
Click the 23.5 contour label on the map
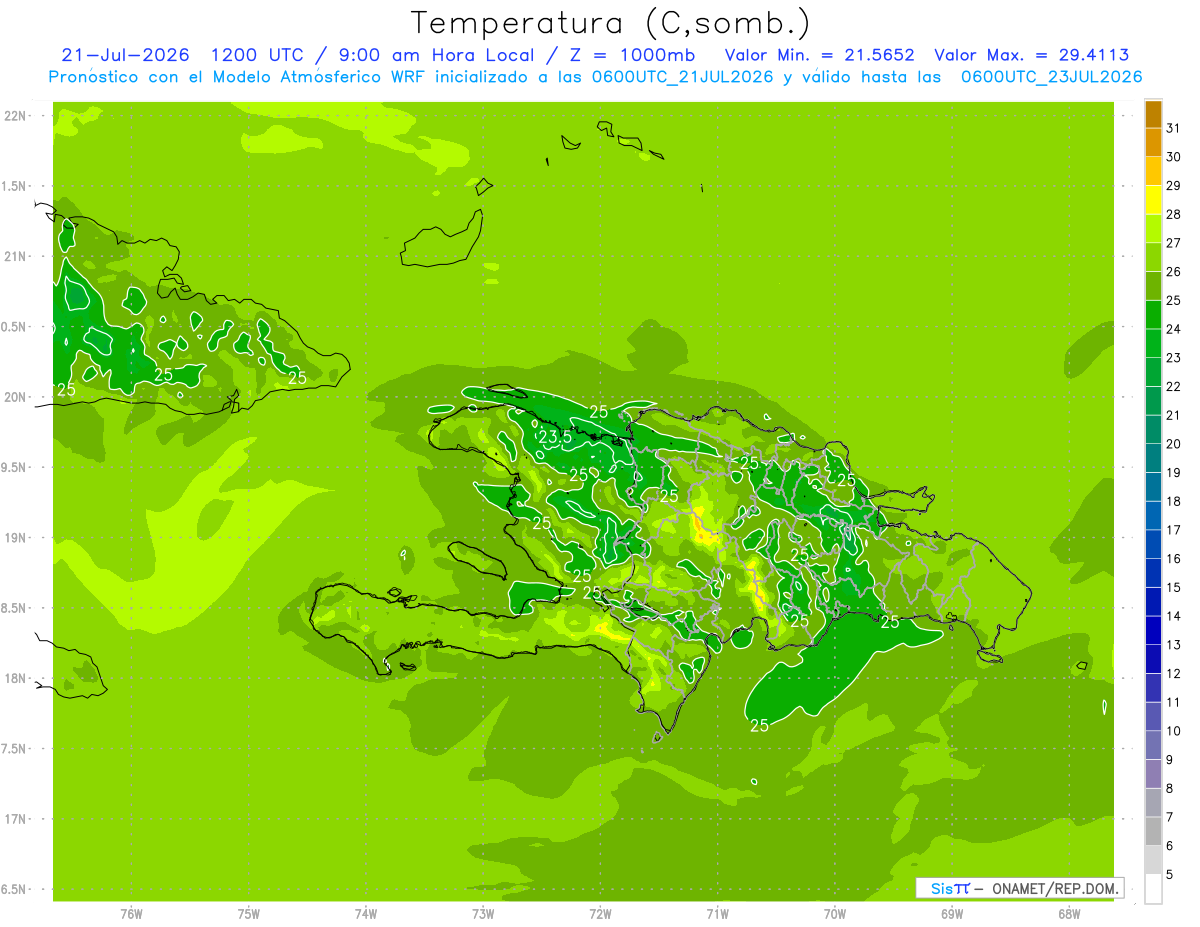click(555, 437)
